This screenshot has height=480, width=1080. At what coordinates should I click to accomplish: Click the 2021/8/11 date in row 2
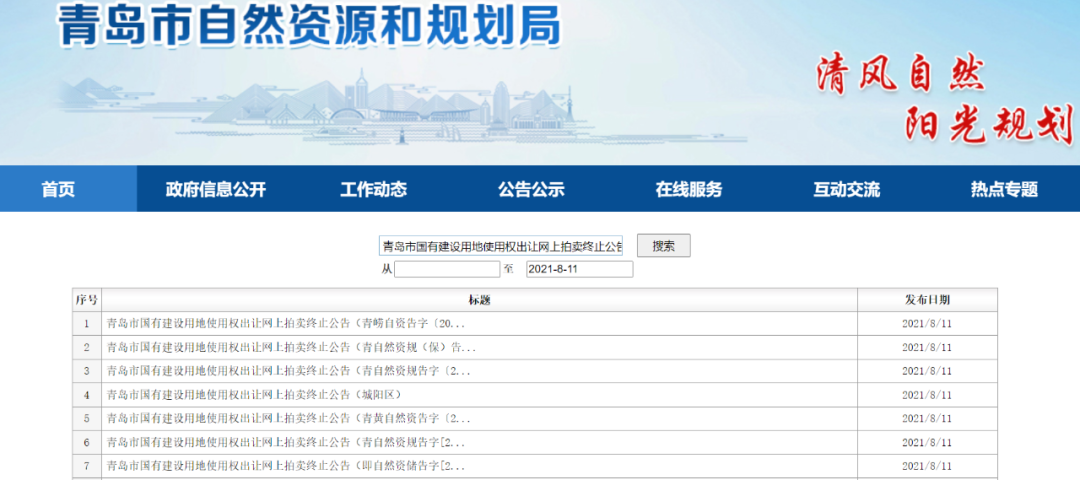[x=927, y=348]
